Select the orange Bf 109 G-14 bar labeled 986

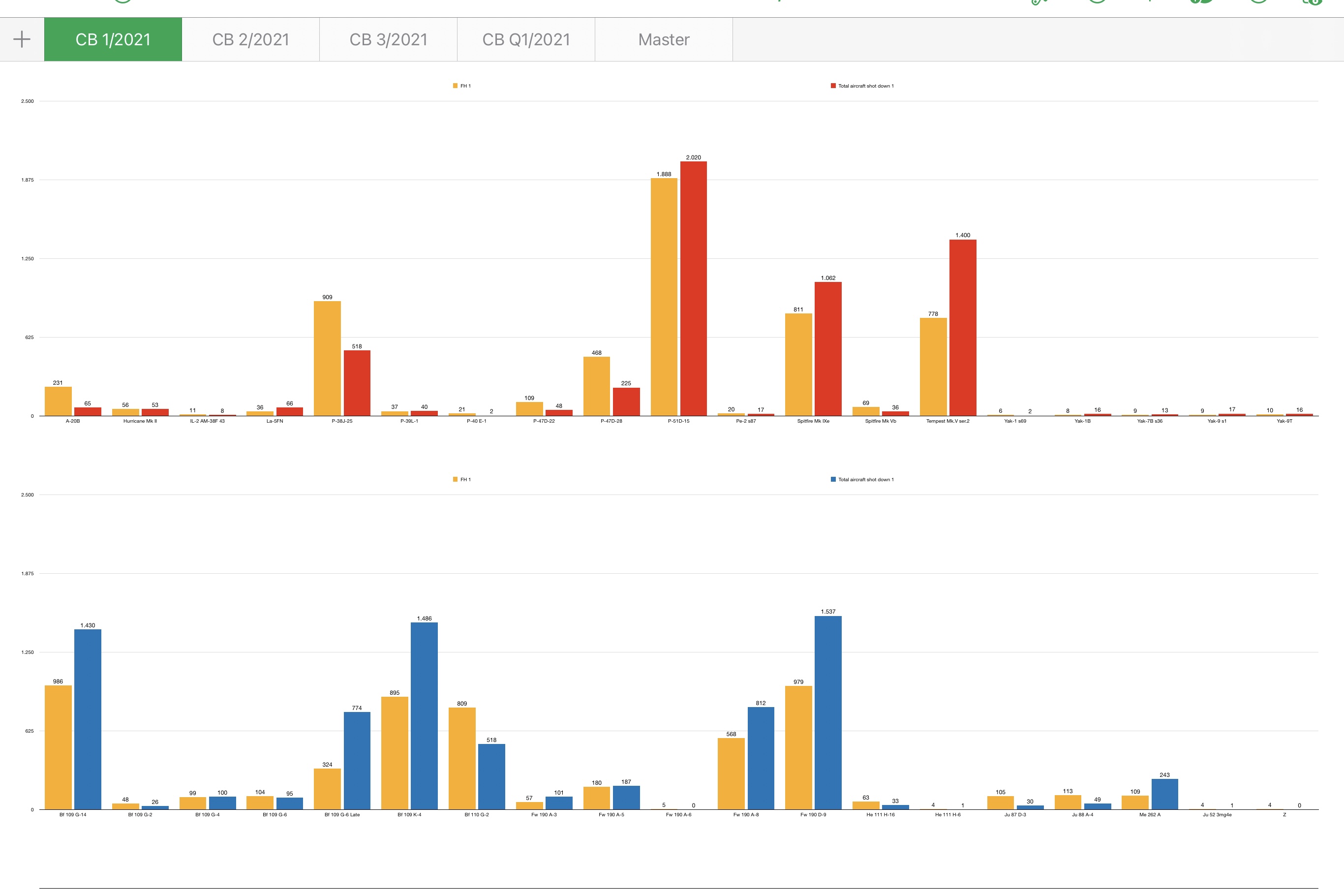coord(58,747)
